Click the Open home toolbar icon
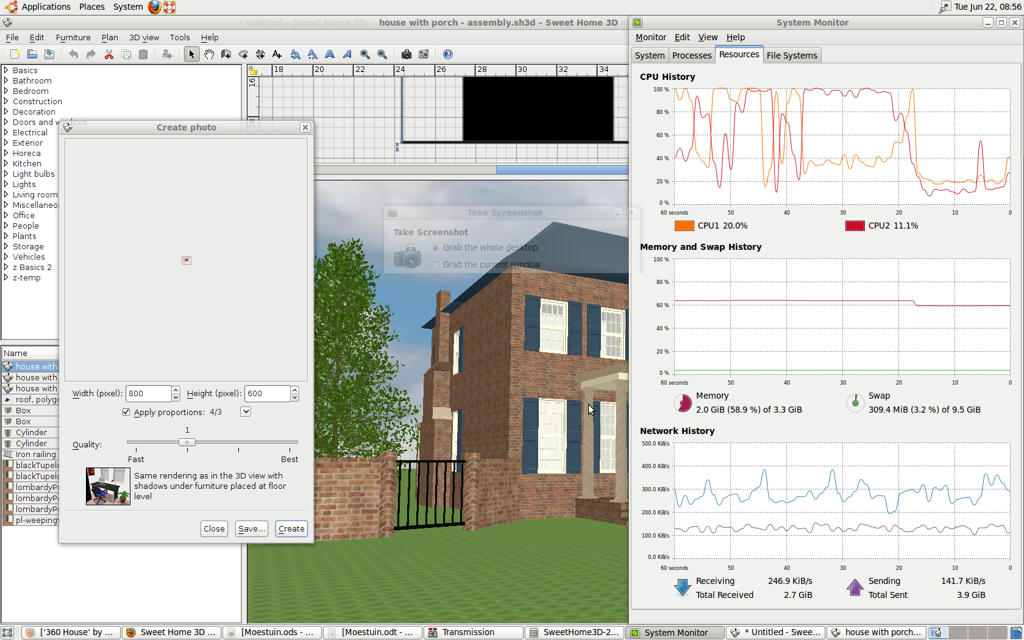Viewport: 1024px width, 640px height. tap(31, 54)
